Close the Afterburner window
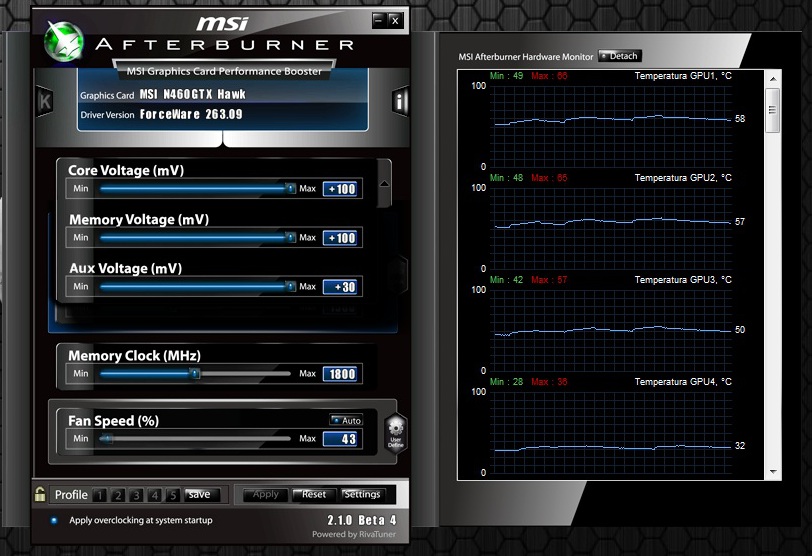The width and height of the screenshot is (812, 556). coord(395,21)
